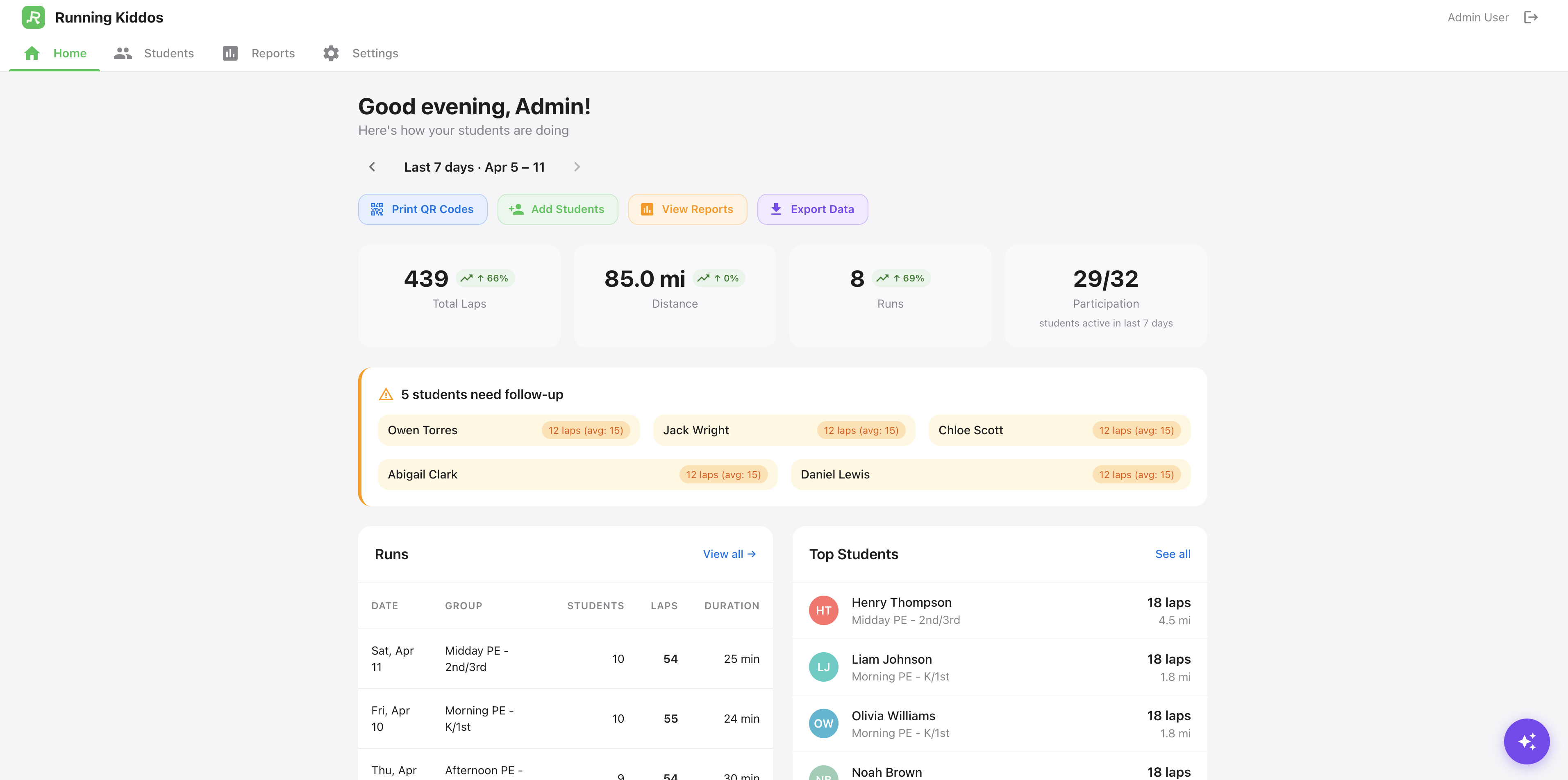
Task: Open the Last 7 days date range selector
Action: point(474,167)
